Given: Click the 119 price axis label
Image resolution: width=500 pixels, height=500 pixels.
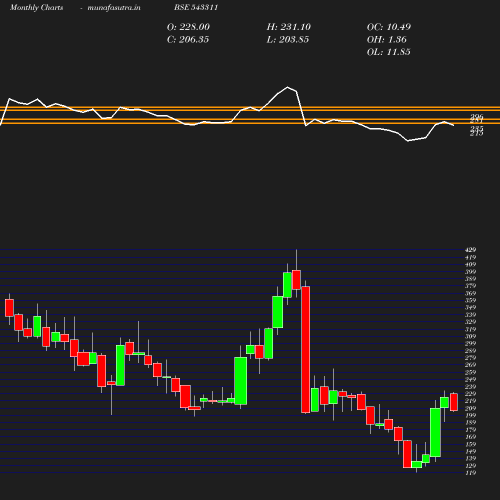Looking at the screenshot, I should (x=471, y=473).
